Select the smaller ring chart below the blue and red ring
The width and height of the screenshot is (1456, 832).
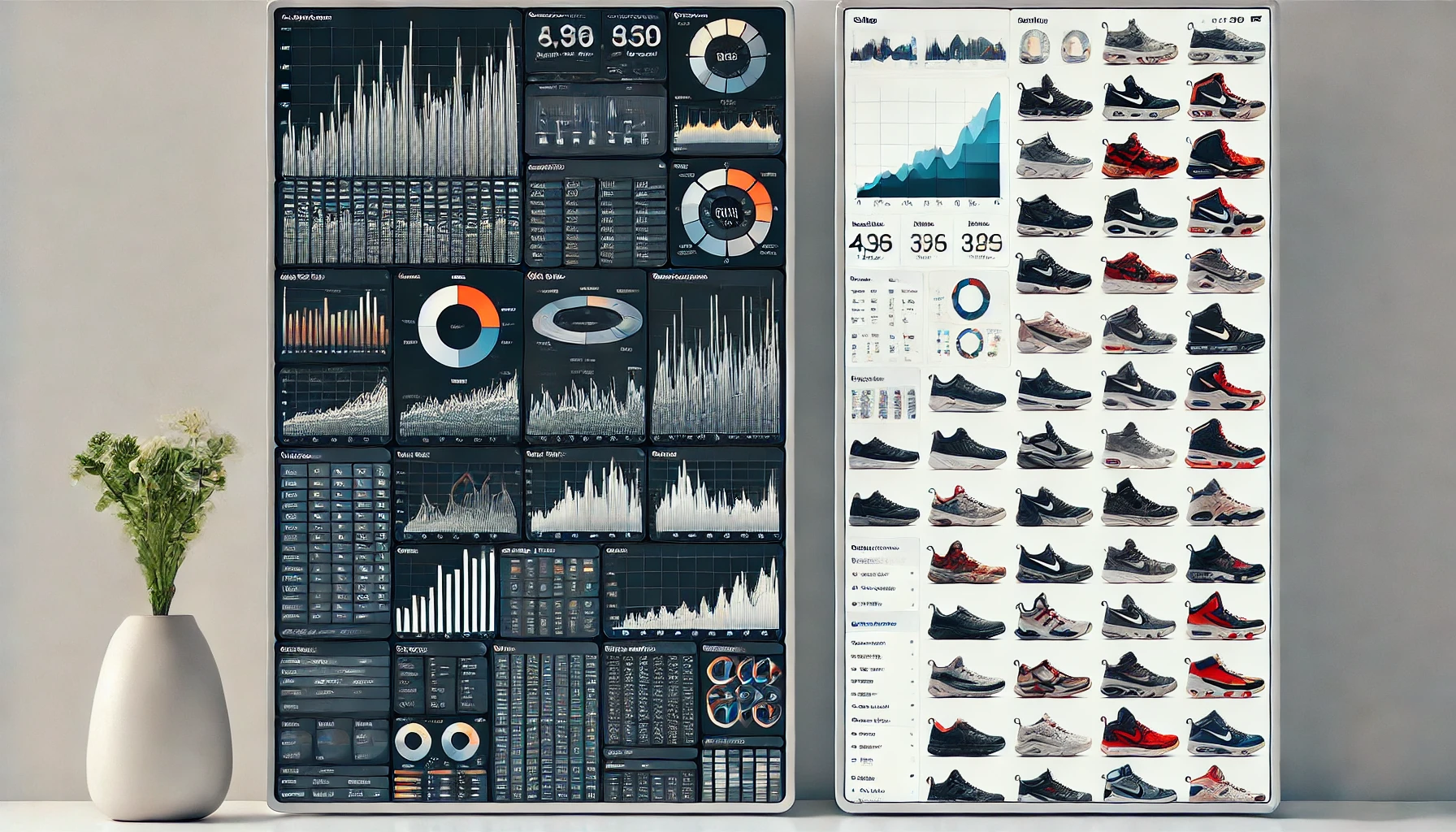pos(969,344)
